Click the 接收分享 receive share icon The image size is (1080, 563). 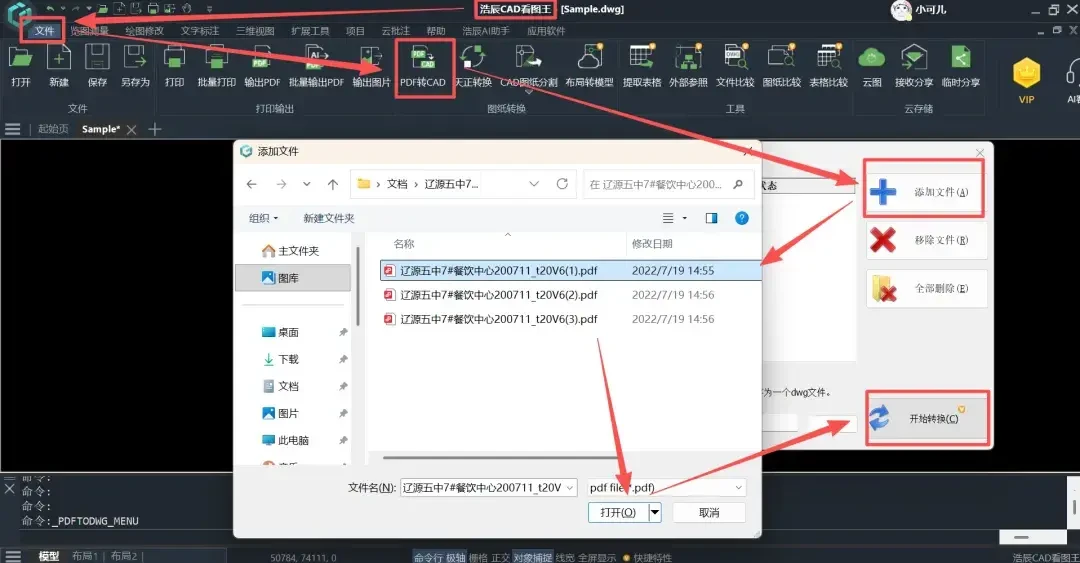coord(914,59)
